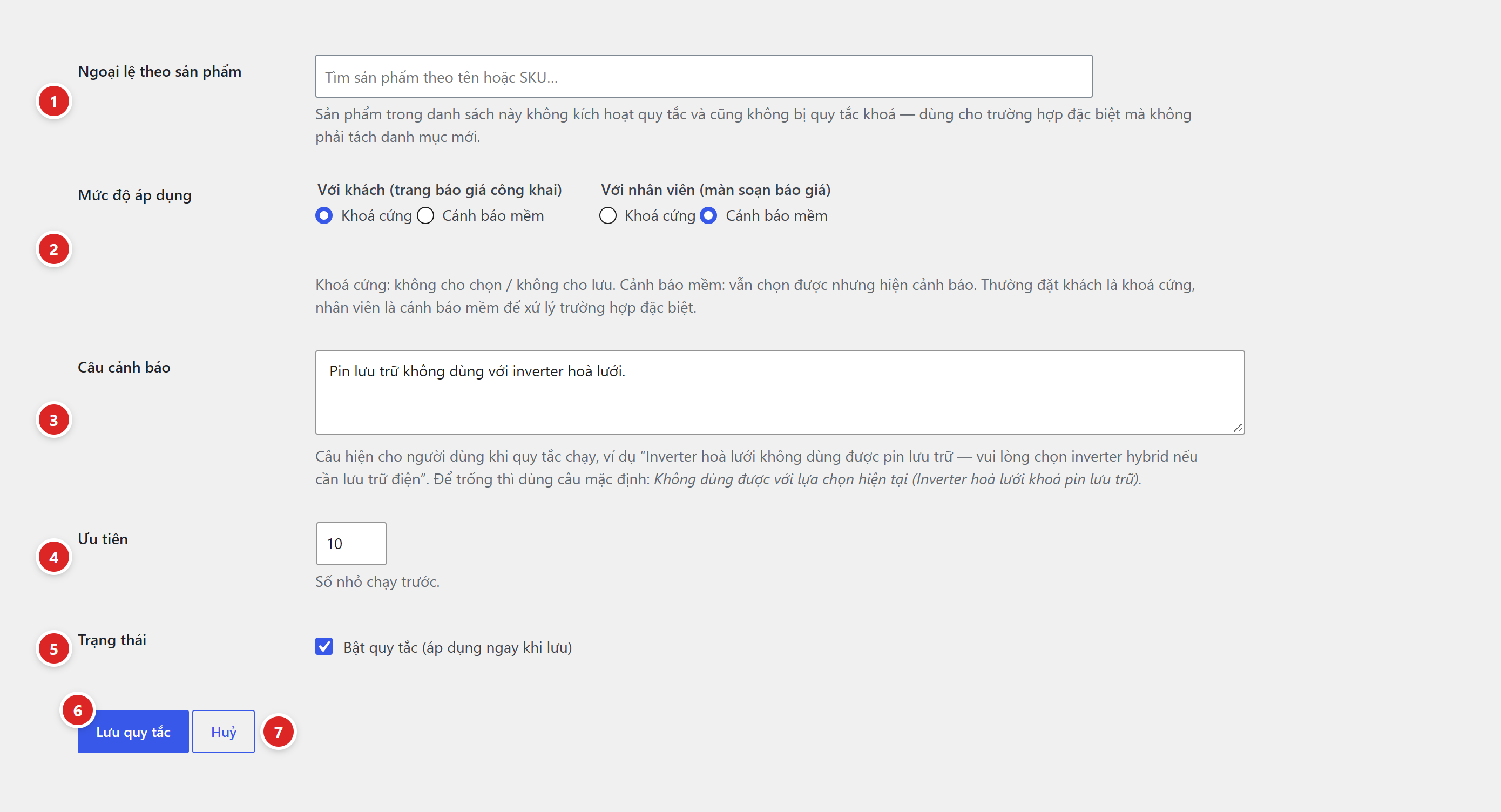Focus the 'Ưu tiên' priority number field

tap(351, 544)
